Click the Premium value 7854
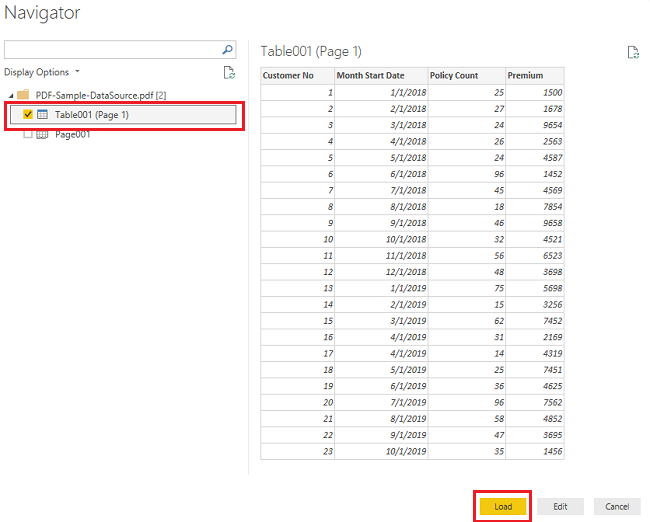 (x=535, y=206)
